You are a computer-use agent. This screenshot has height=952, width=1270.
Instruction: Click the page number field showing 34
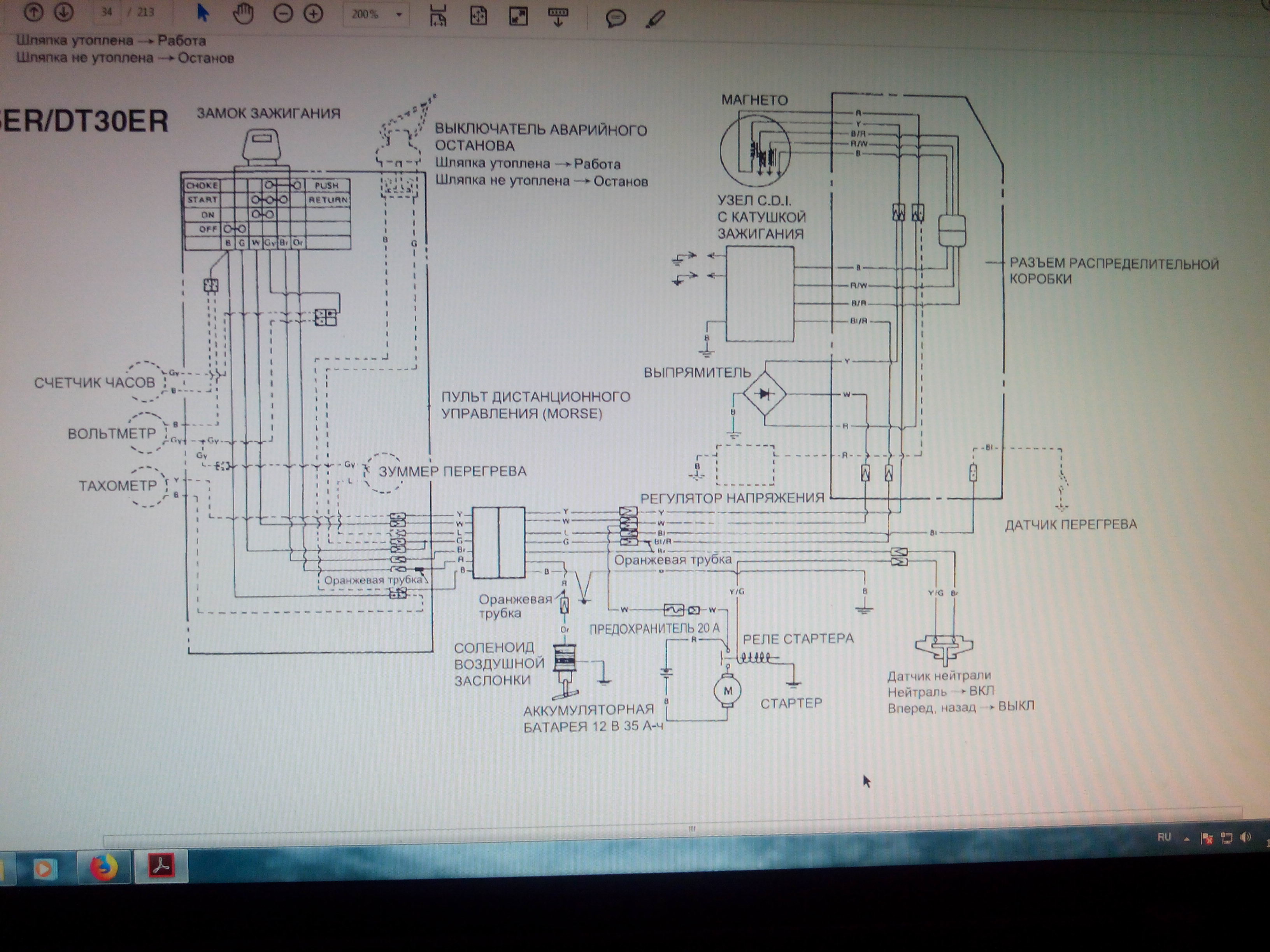(106, 12)
